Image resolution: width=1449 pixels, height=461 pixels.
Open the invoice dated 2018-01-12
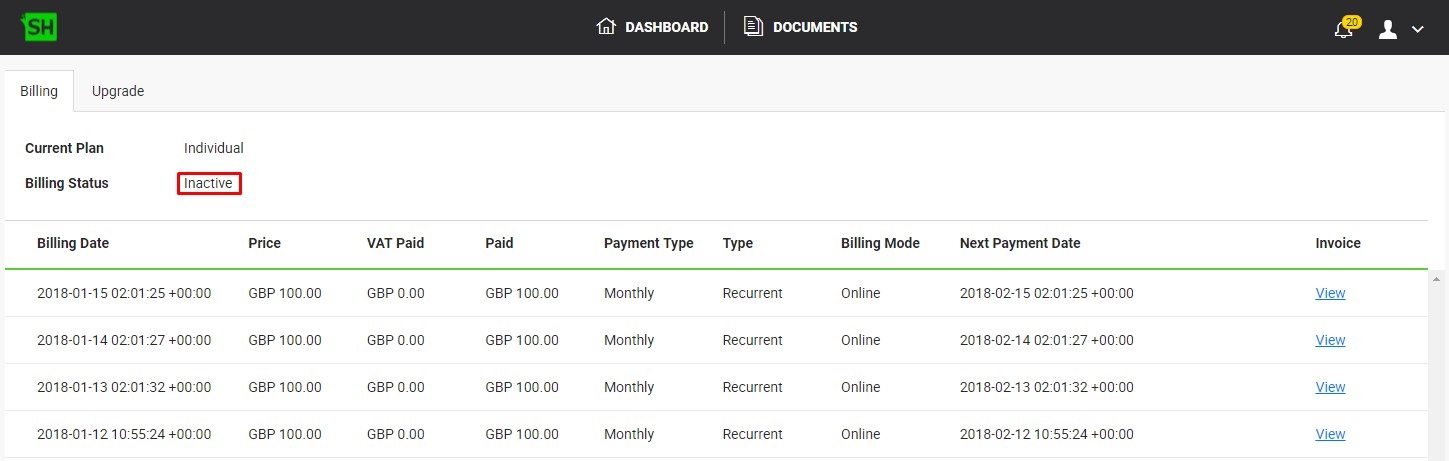[x=1330, y=434]
